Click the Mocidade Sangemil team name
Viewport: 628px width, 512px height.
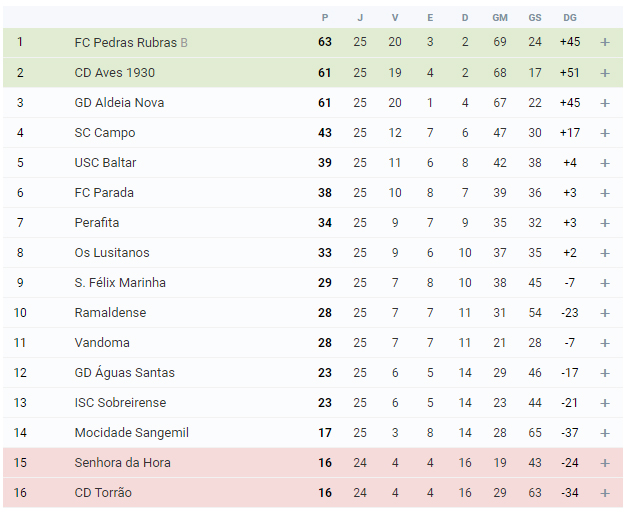[x=131, y=433]
